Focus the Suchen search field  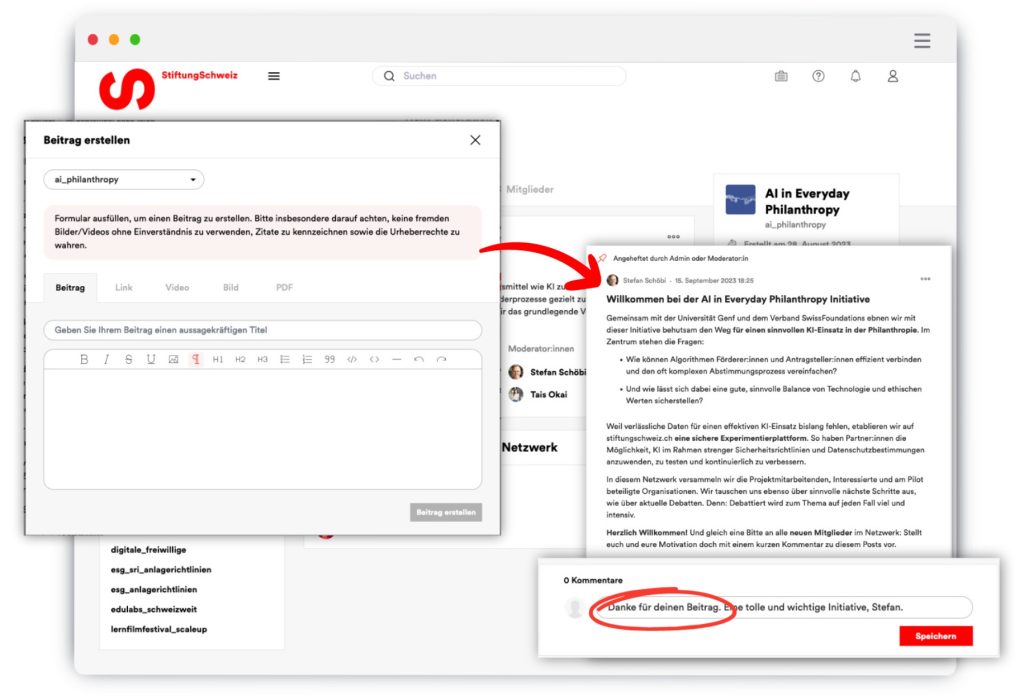(x=499, y=76)
